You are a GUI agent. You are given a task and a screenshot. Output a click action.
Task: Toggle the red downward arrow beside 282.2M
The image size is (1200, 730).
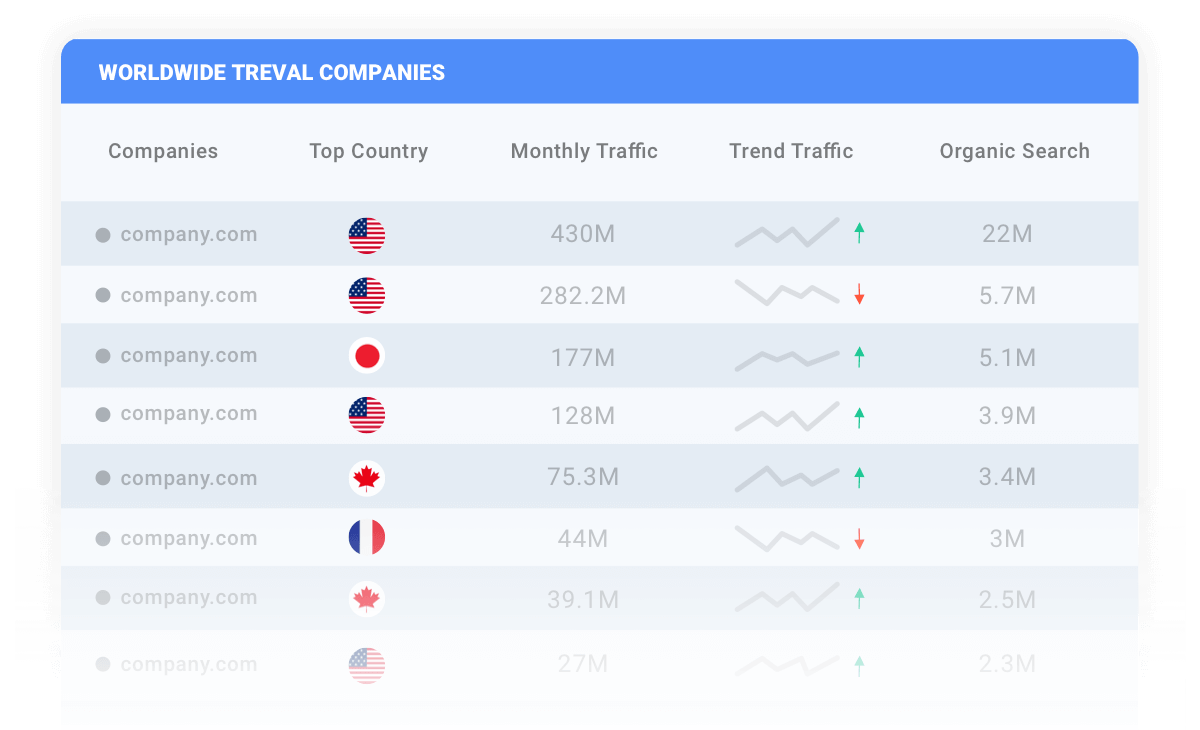click(860, 294)
